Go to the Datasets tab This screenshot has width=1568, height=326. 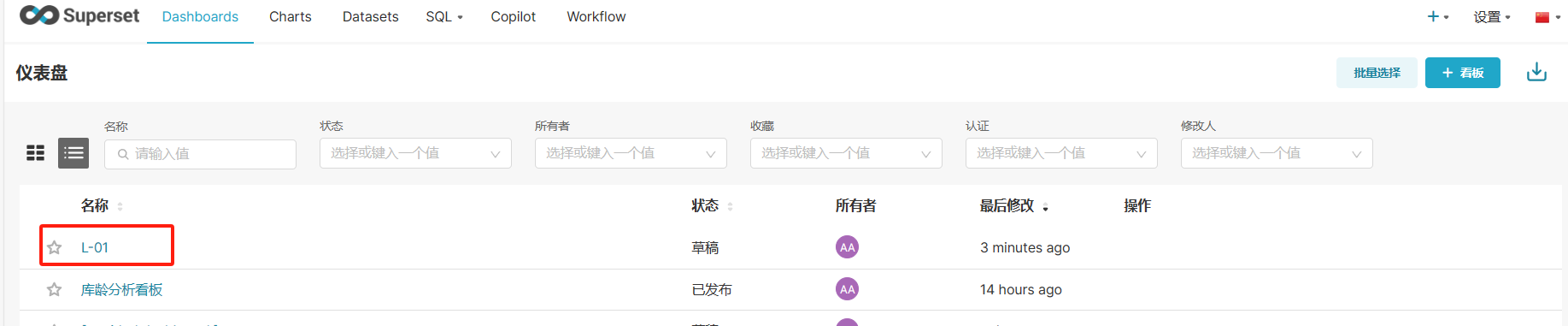(x=370, y=16)
